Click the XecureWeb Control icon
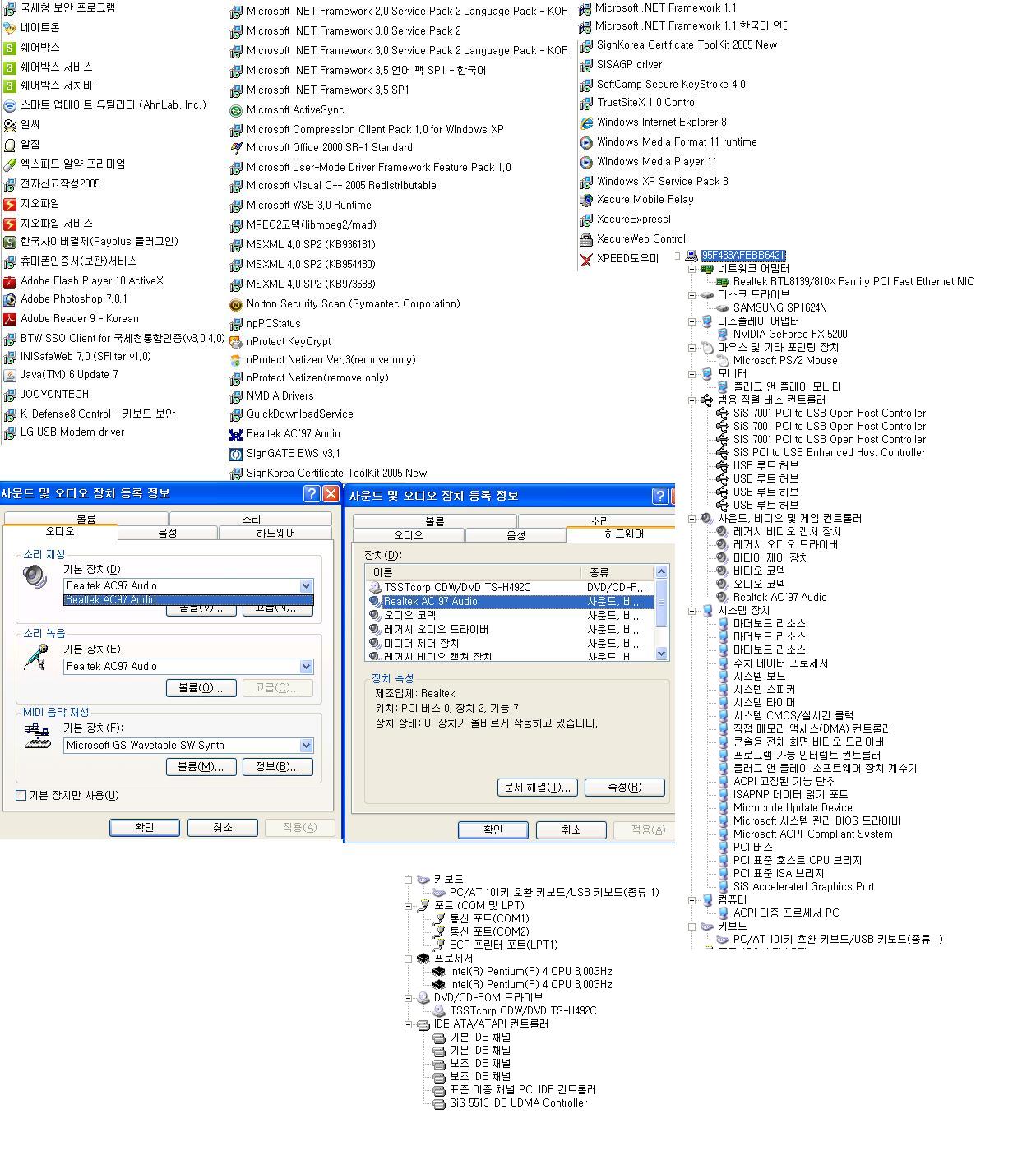This screenshot has height=1160, width=1036. pyautogui.click(x=586, y=239)
